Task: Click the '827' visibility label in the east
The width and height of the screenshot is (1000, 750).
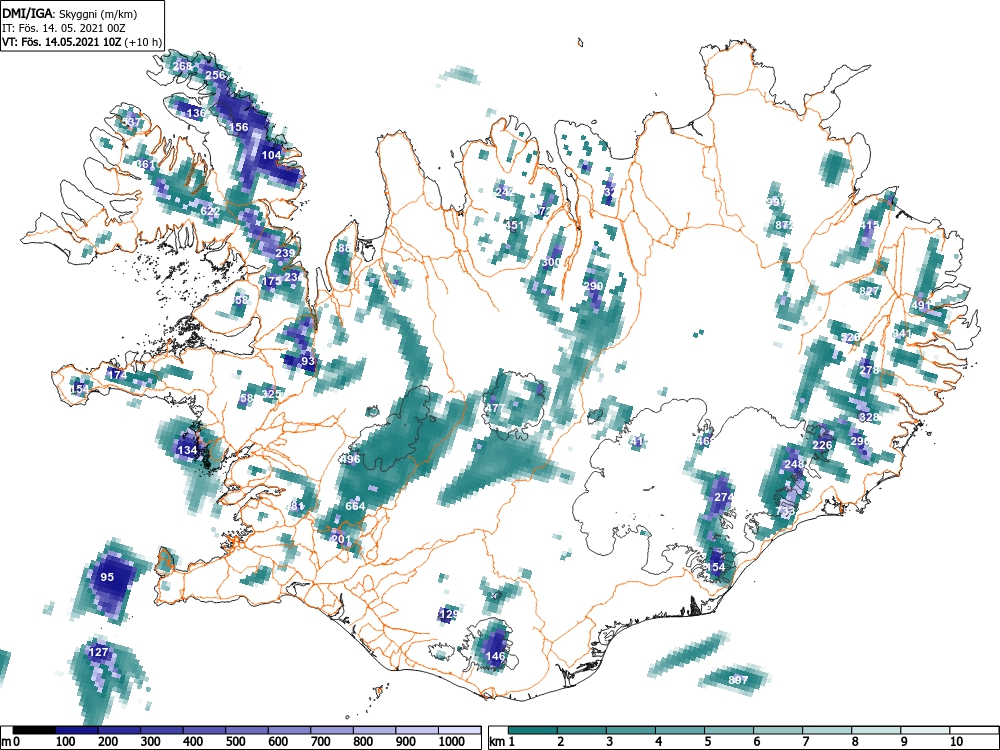Action: [869, 291]
